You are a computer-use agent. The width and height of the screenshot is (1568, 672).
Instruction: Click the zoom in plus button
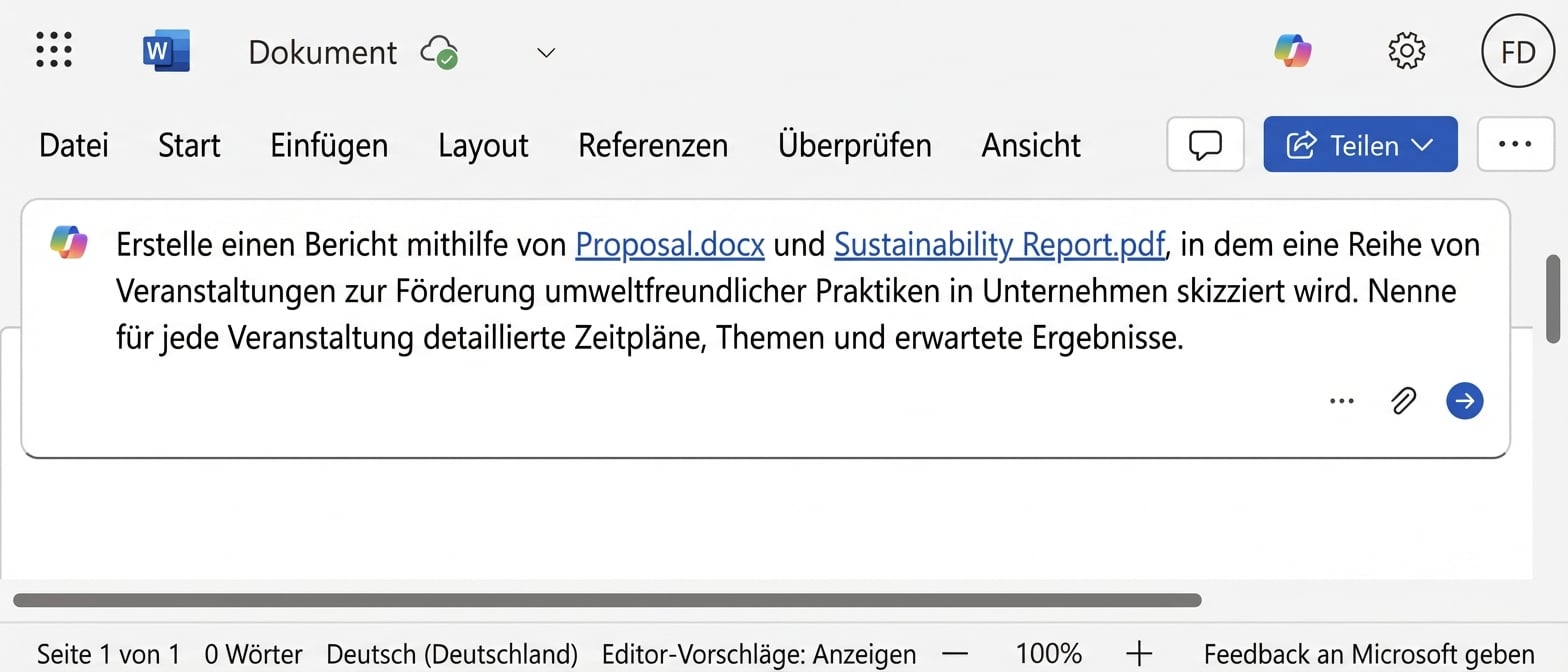[x=1139, y=654]
